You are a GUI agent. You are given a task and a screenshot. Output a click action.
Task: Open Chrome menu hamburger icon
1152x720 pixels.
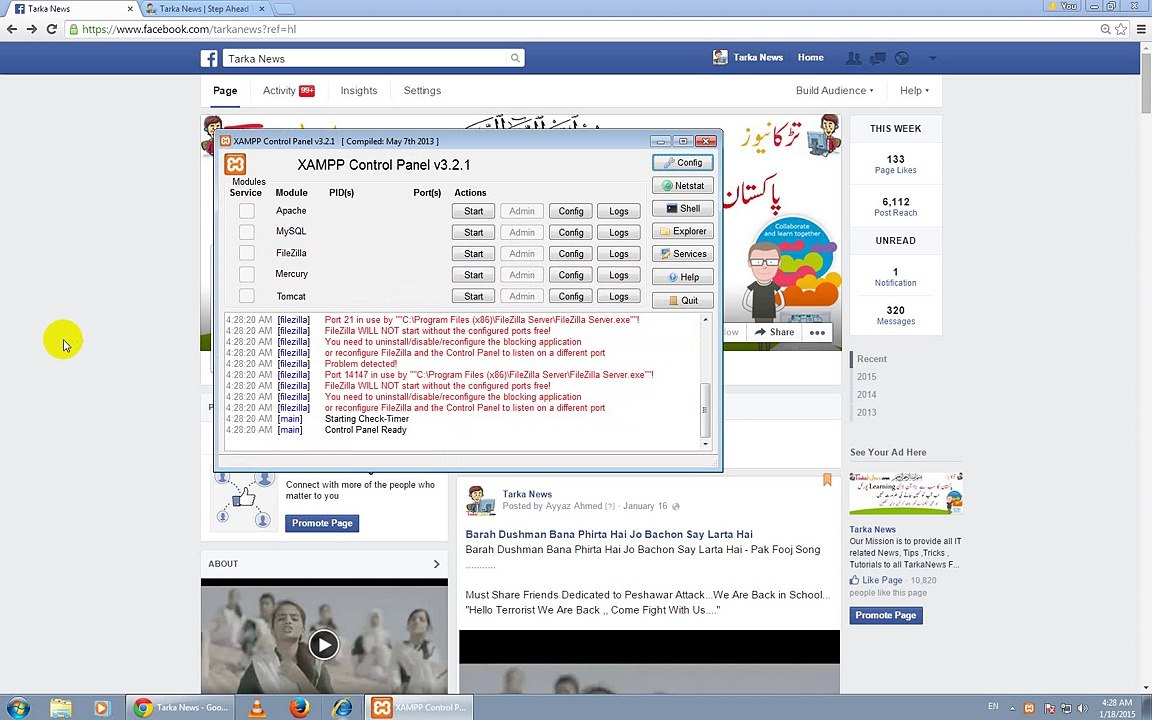1140,29
